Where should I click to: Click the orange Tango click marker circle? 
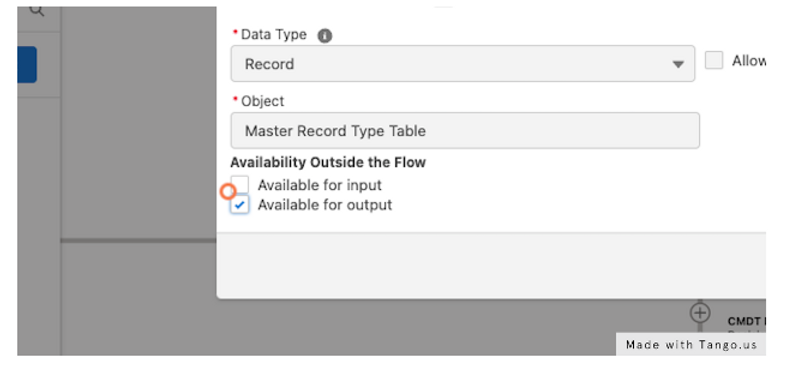pyautogui.click(x=228, y=191)
